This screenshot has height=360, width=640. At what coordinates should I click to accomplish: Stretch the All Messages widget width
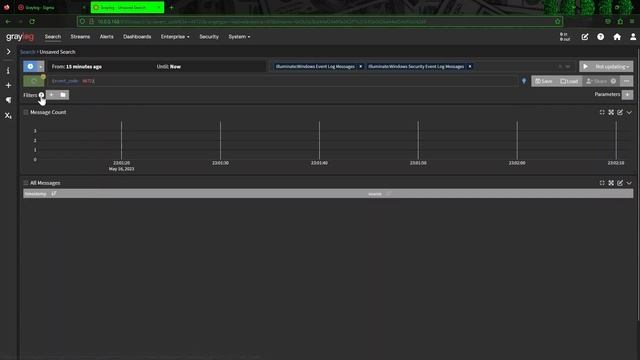(611, 183)
